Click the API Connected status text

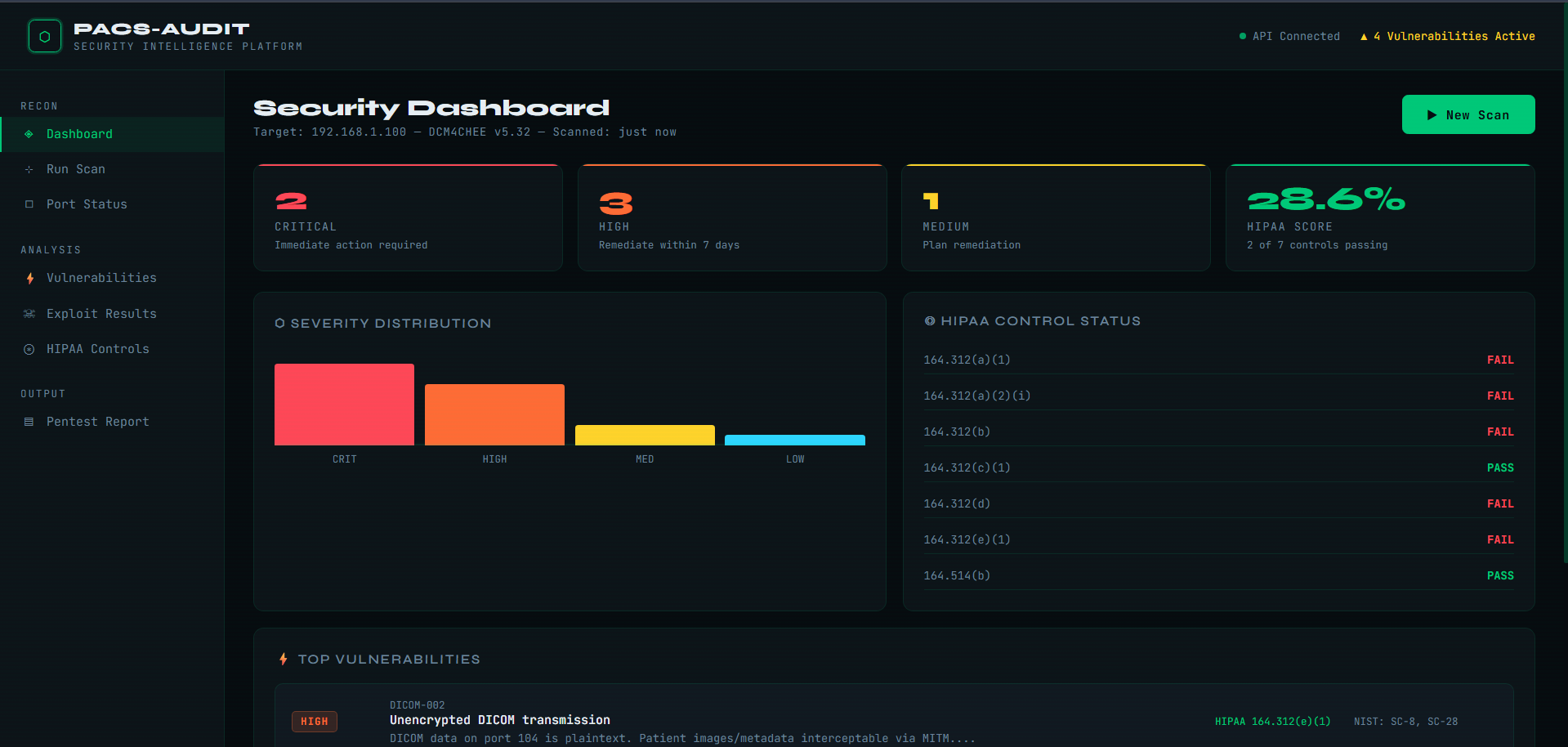[1296, 37]
